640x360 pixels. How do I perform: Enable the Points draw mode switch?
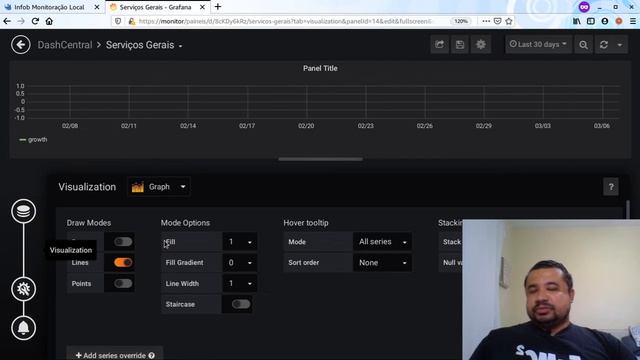(x=123, y=283)
